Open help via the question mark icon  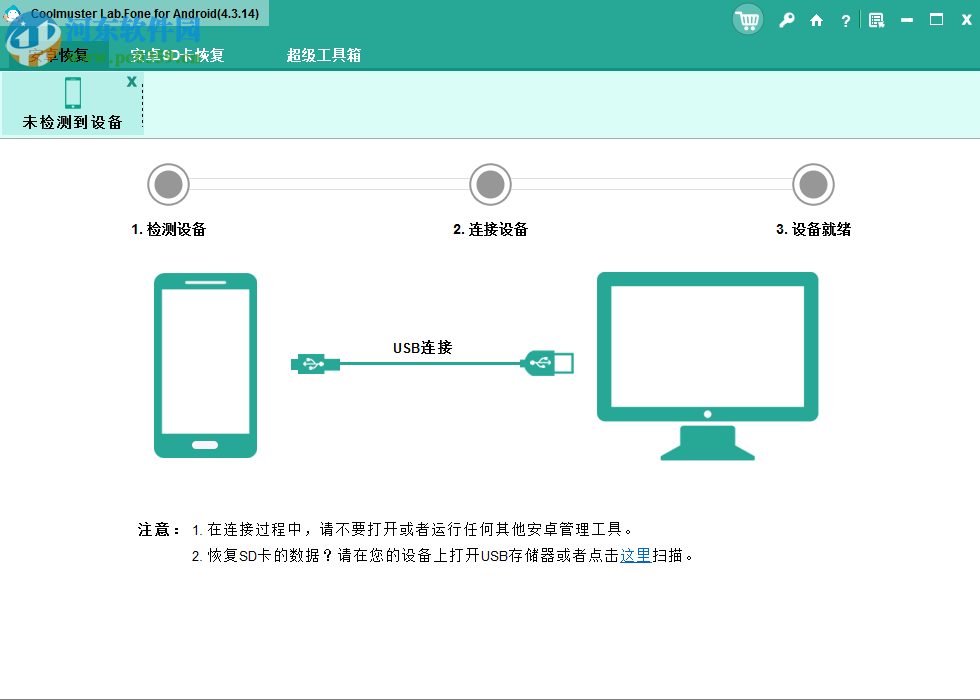[845, 19]
